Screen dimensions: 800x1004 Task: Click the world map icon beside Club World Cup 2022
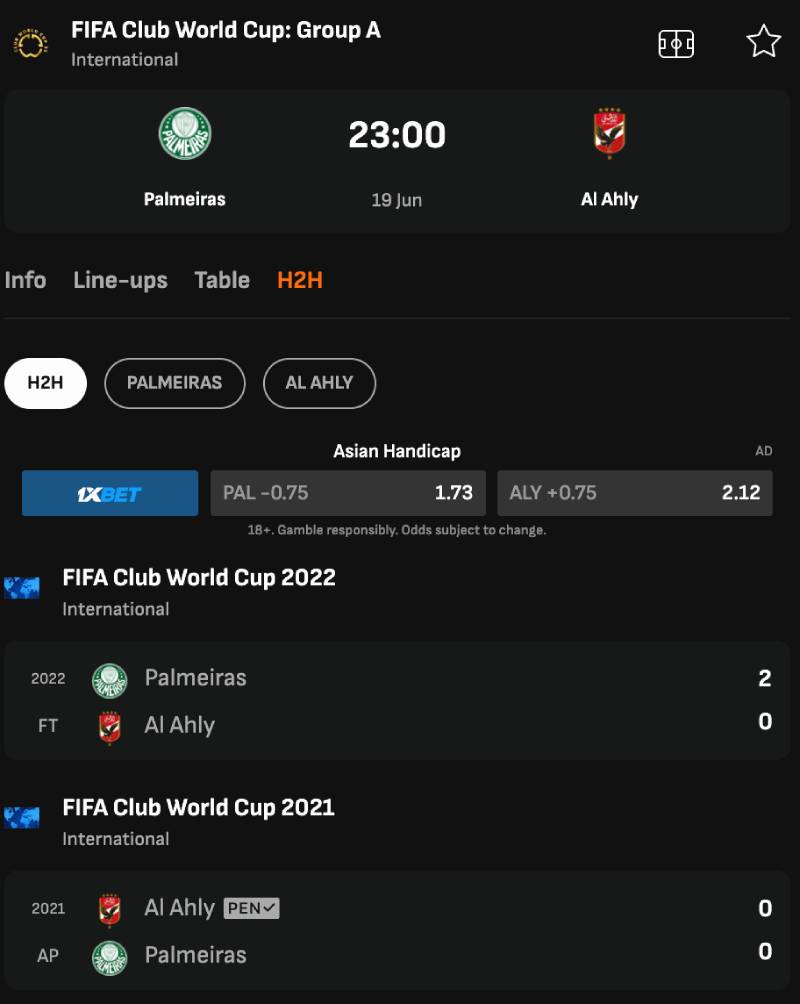pyautogui.click(x=21, y=588)
